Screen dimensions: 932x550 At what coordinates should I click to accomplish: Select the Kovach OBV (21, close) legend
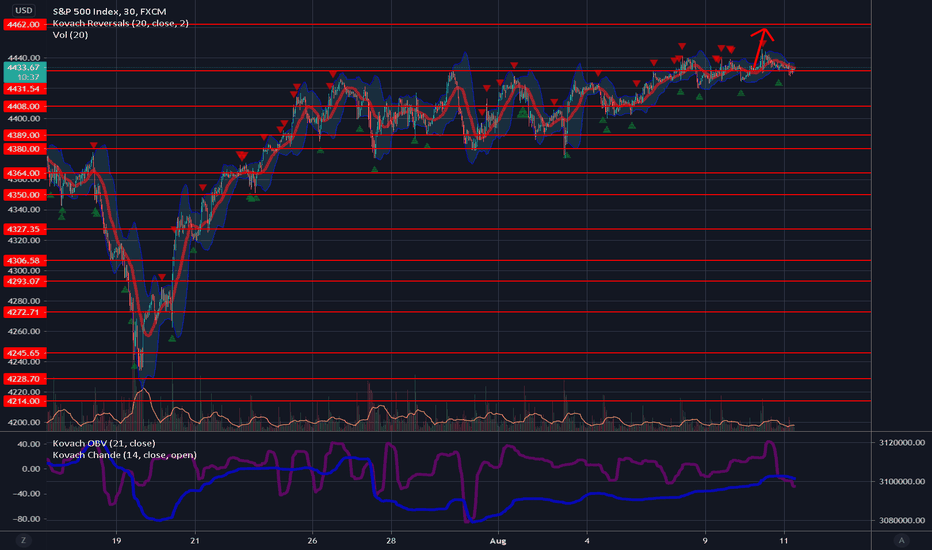pyautogui.click(x=104, y=443)
